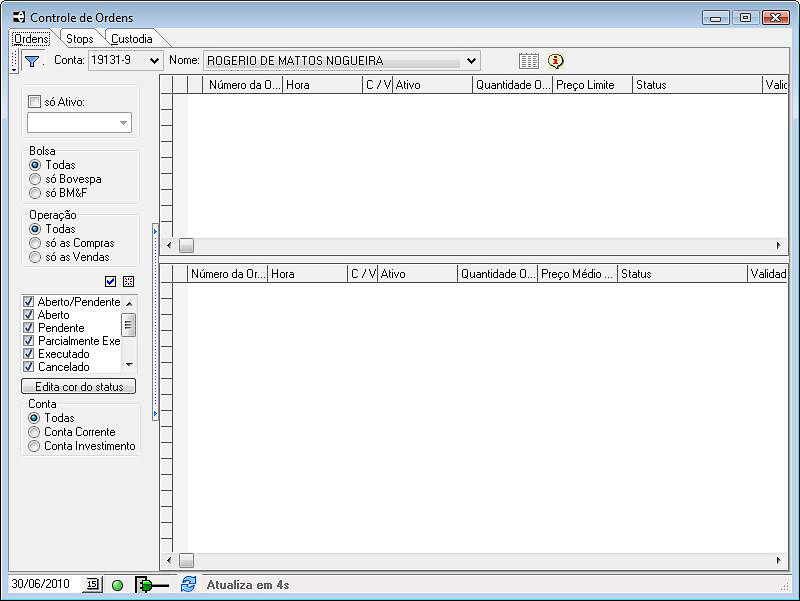Click the 'Edita cor do status' button
The width and height of the screenshot is (800, 601).
[x=79, y=386]
